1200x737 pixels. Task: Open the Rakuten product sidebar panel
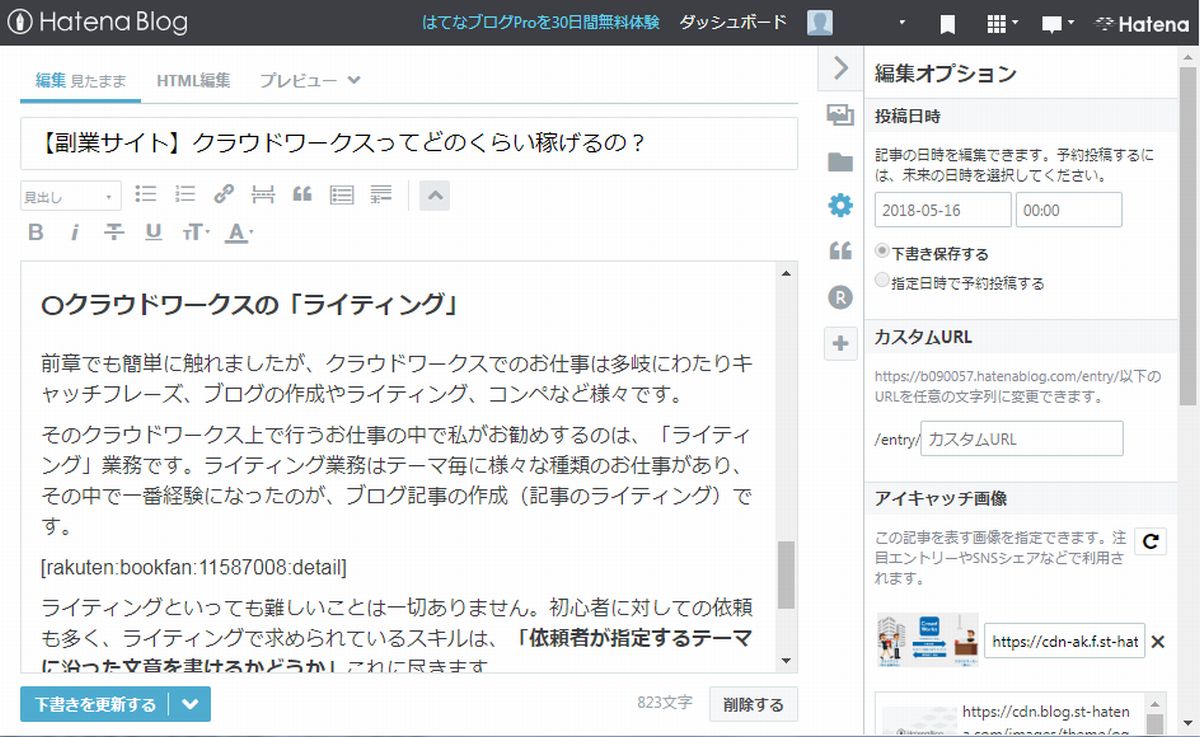pos(840,297)
